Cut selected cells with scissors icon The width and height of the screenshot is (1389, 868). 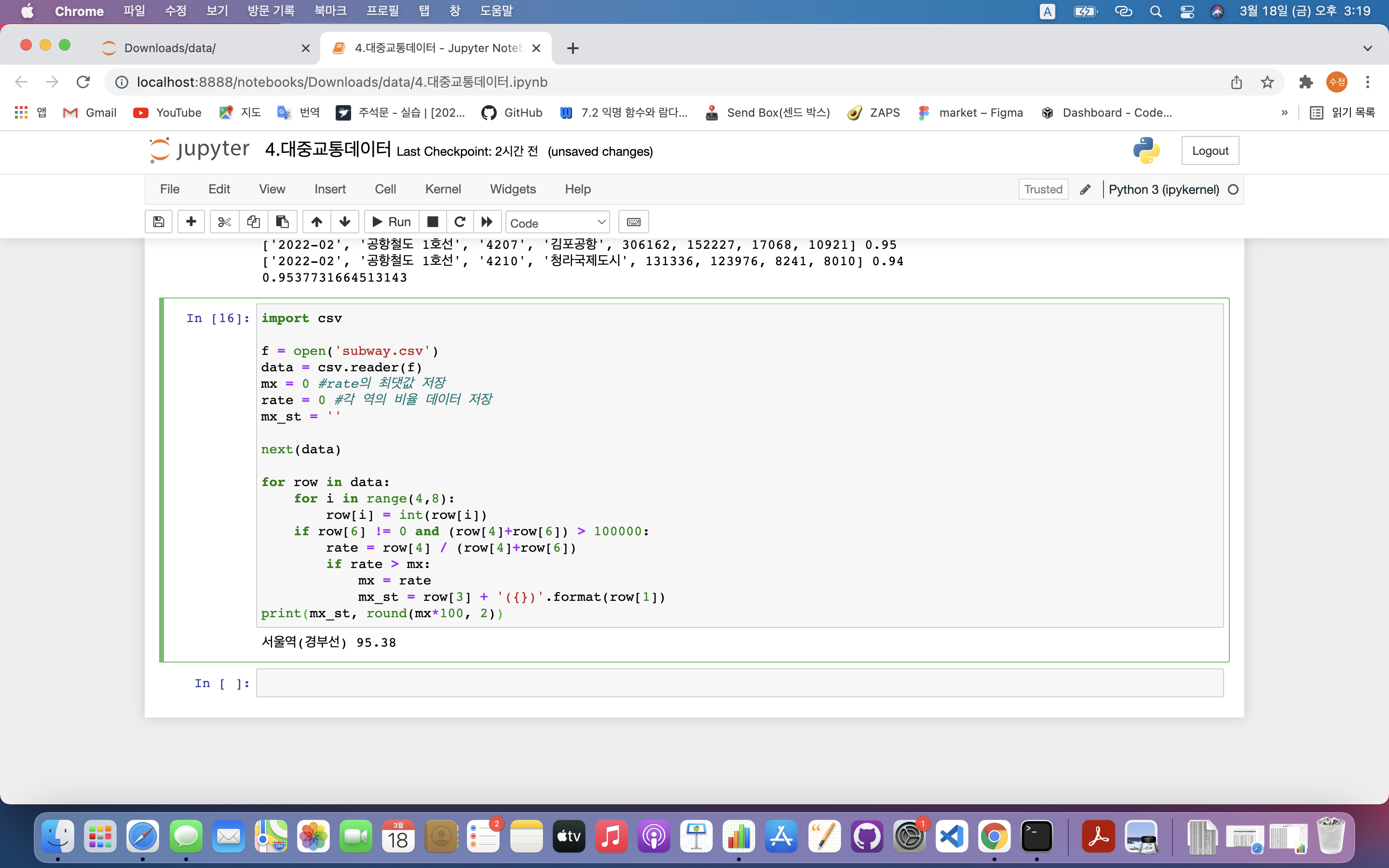224,222
